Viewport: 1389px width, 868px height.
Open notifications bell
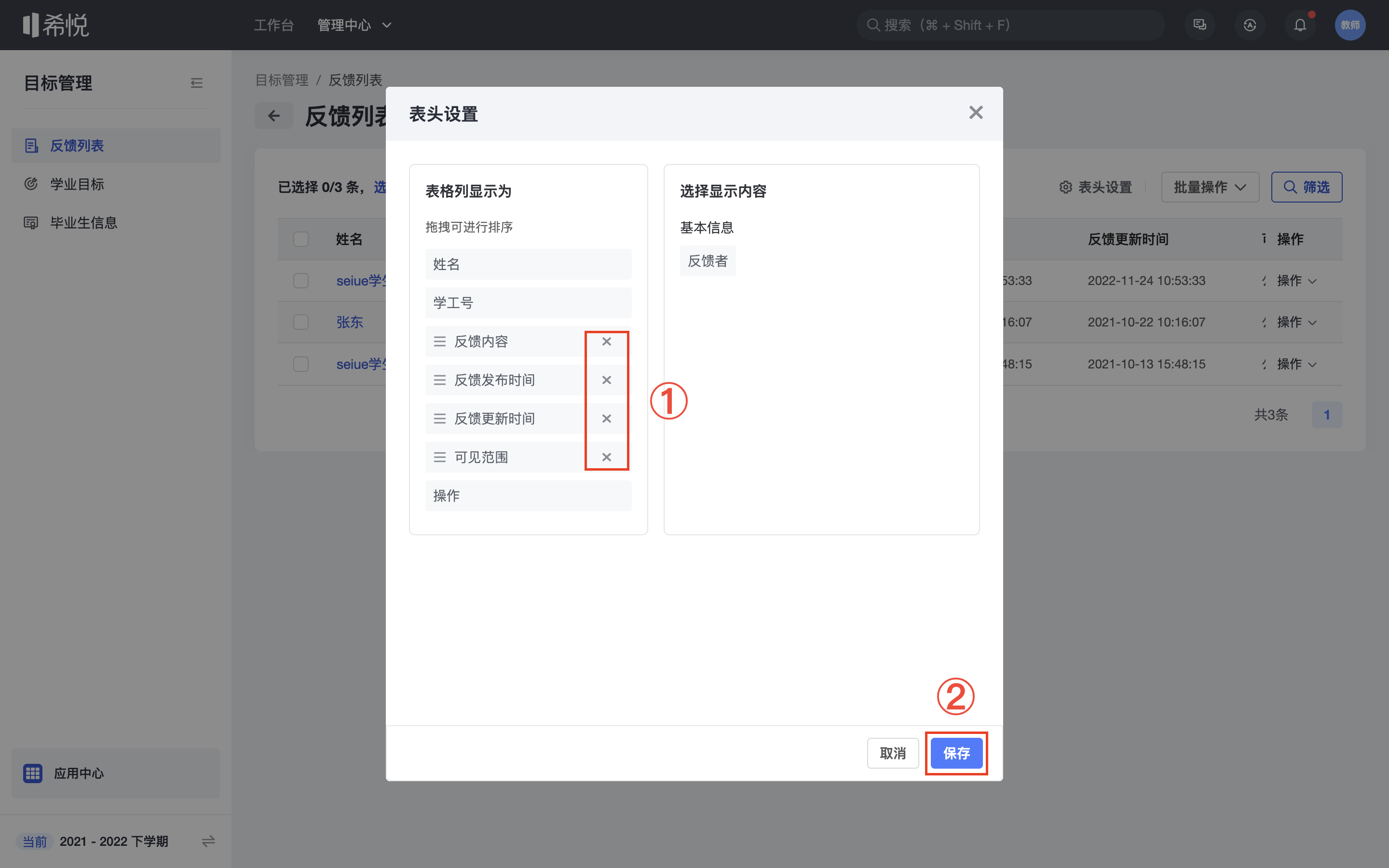1300,25
